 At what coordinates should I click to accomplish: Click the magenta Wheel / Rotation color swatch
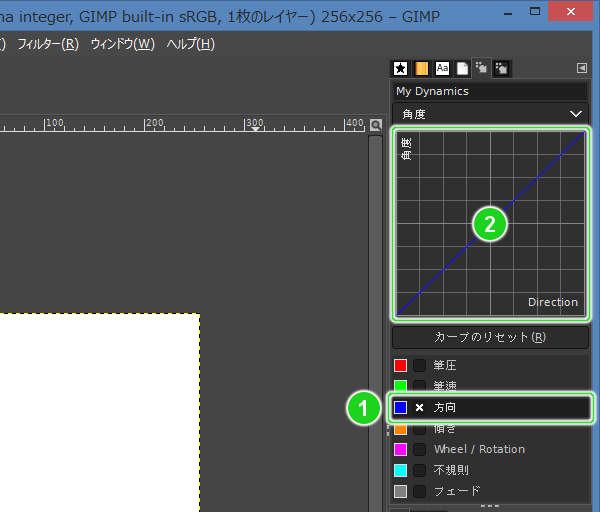401,449
